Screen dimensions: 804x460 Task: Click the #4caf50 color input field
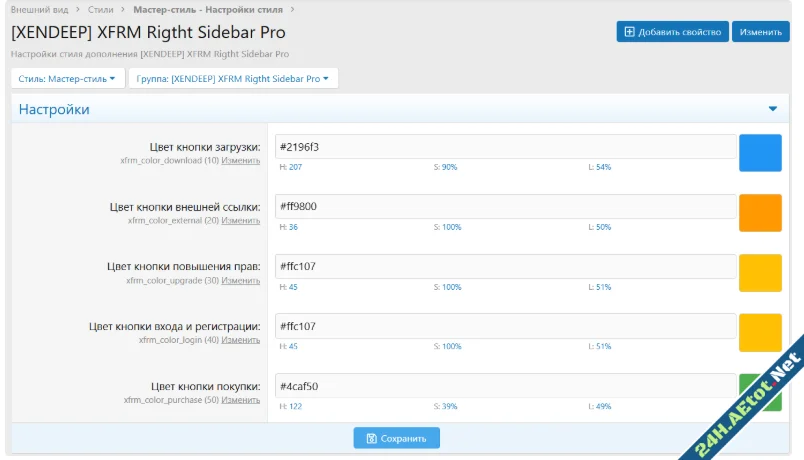pyautogui.click(x=503, y=386)
